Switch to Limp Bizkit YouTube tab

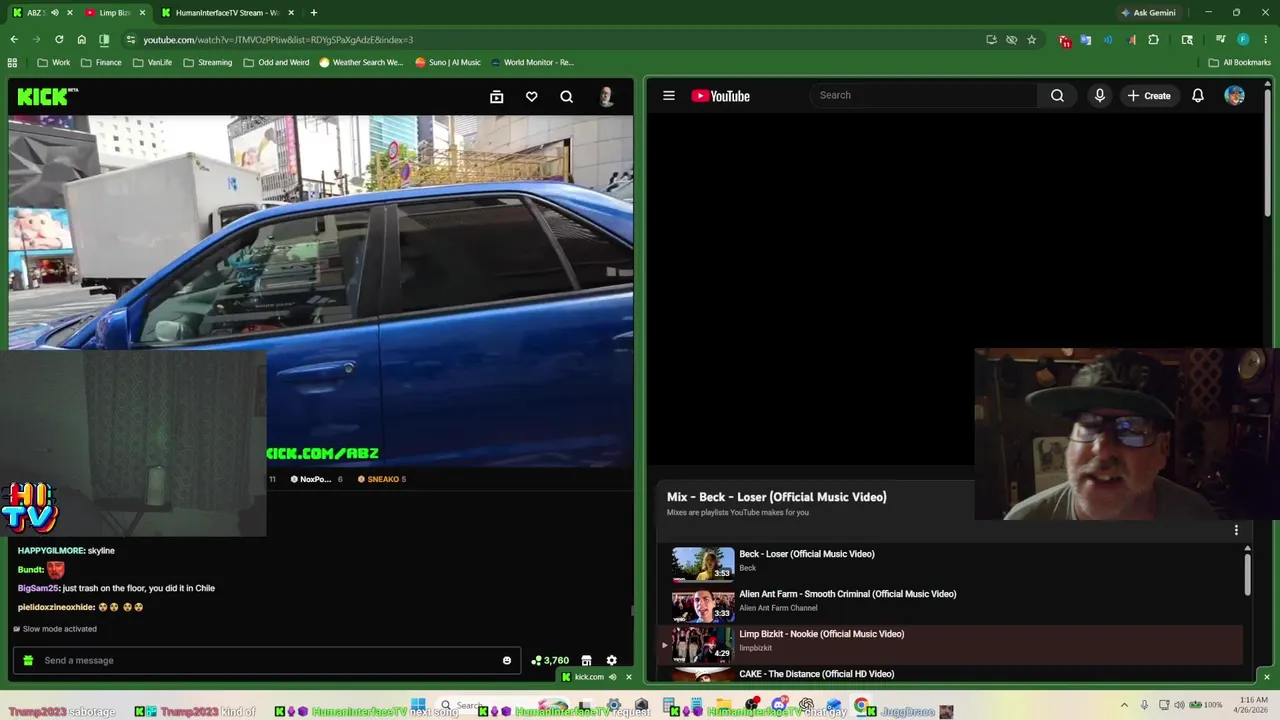114,13
